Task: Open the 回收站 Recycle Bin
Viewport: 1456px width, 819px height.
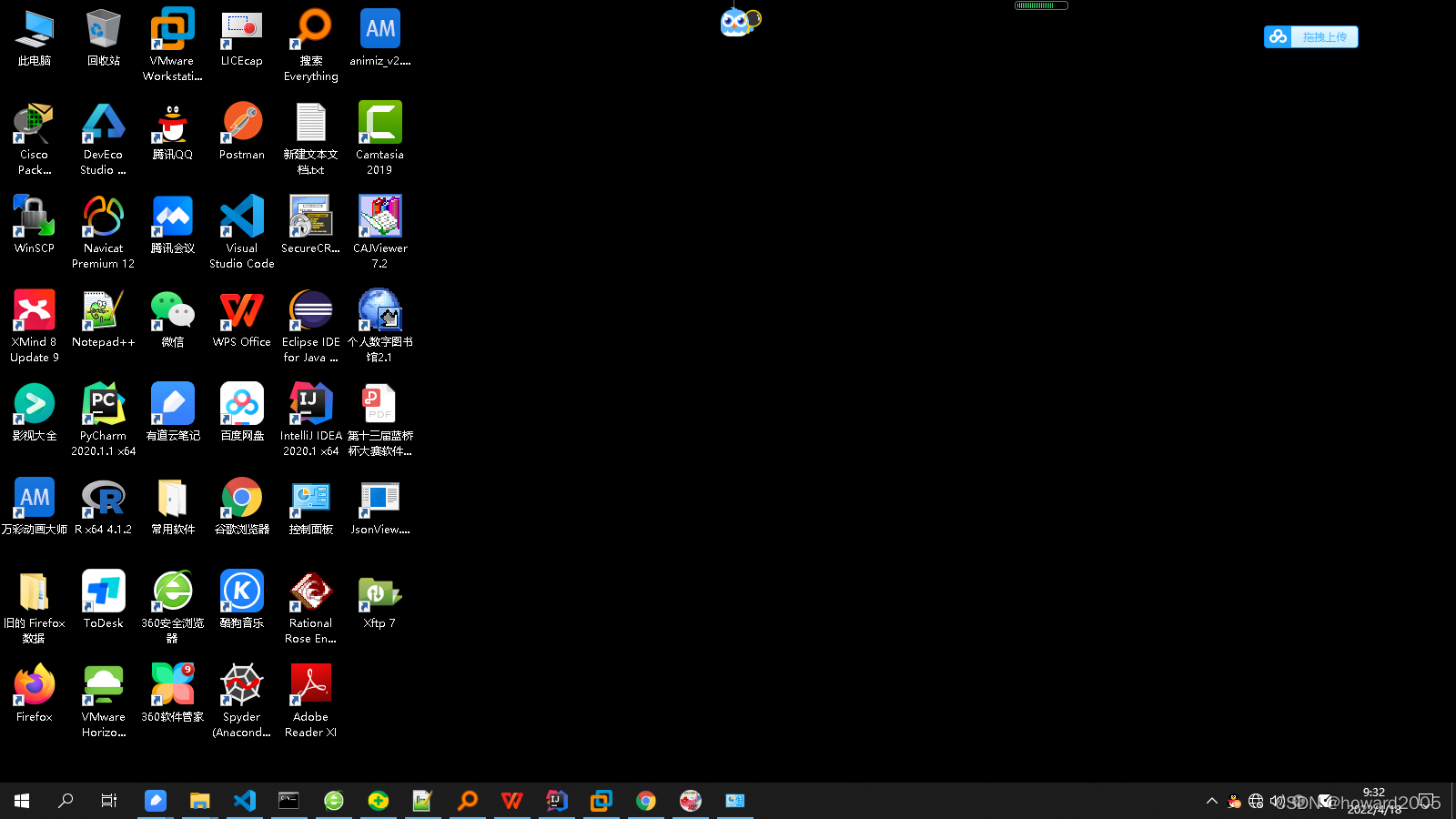Action: [104, 36]
